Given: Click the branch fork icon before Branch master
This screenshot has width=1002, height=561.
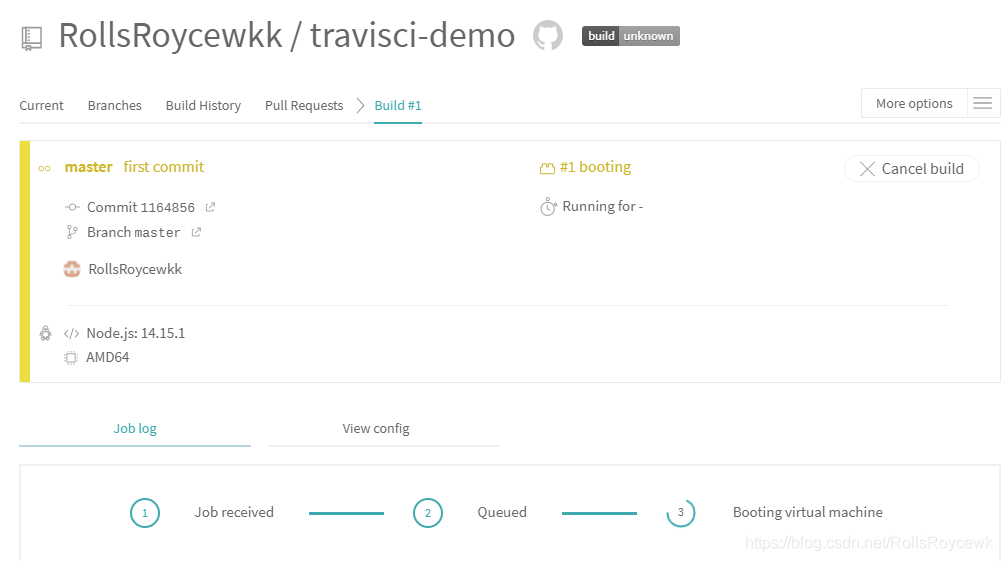Looking at the screenshot, I should pos(72,232).
